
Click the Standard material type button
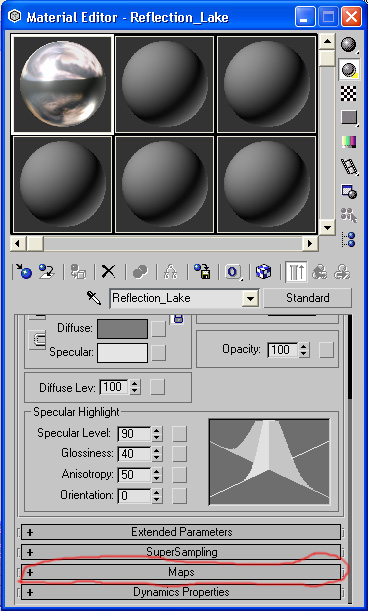308,298
